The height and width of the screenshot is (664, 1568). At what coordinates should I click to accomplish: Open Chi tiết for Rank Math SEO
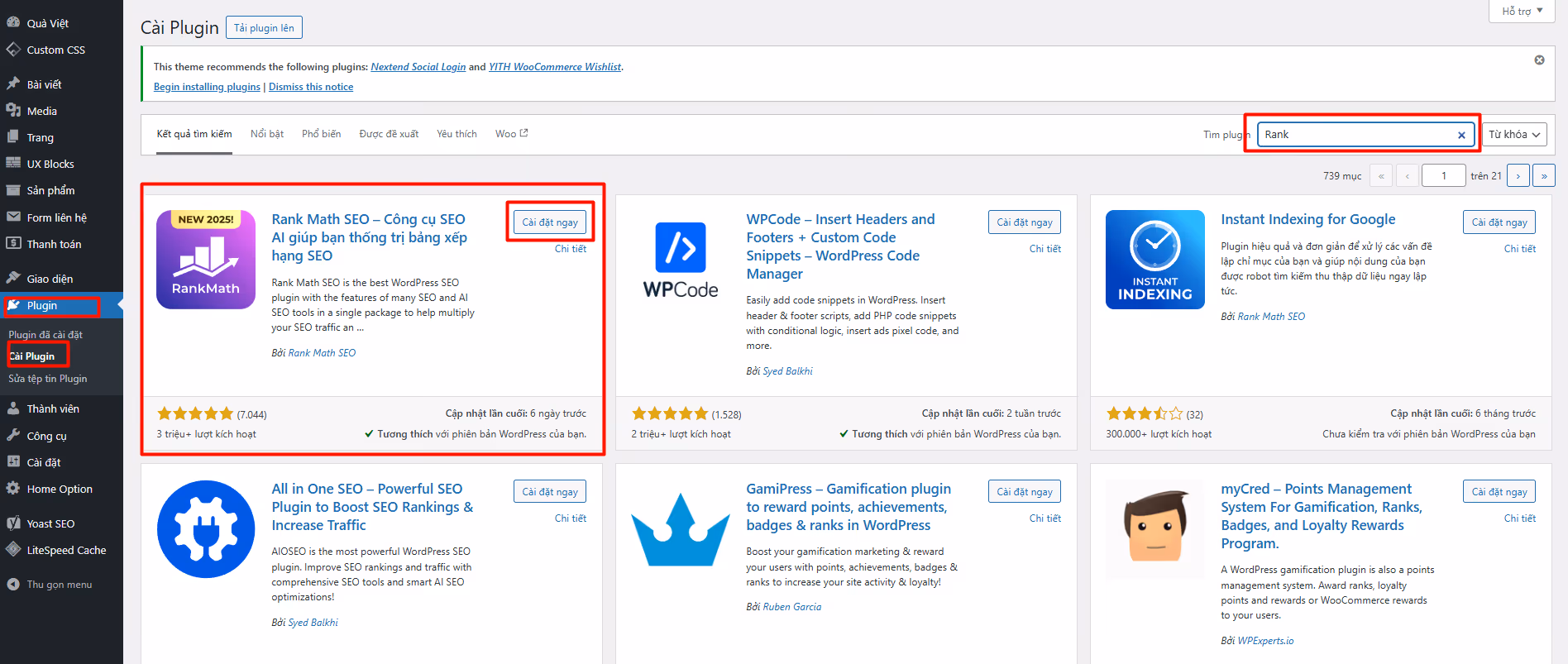[571, 249]
